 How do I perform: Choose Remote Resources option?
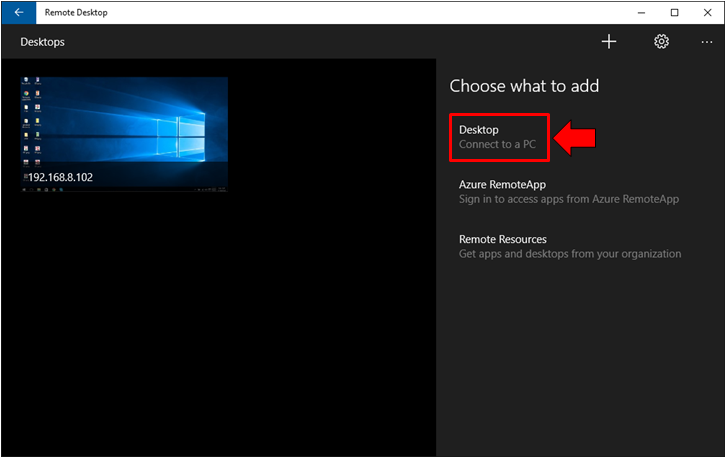click(570, 246)
